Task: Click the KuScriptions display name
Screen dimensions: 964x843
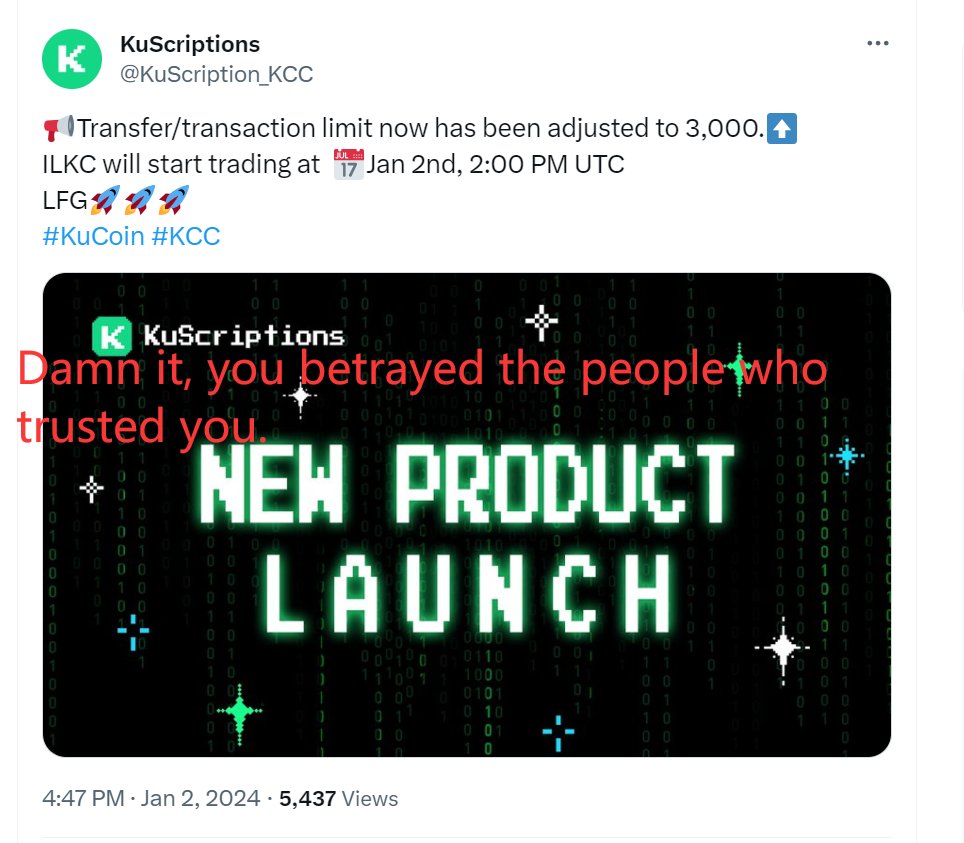Action: click(x=190, y=44)
